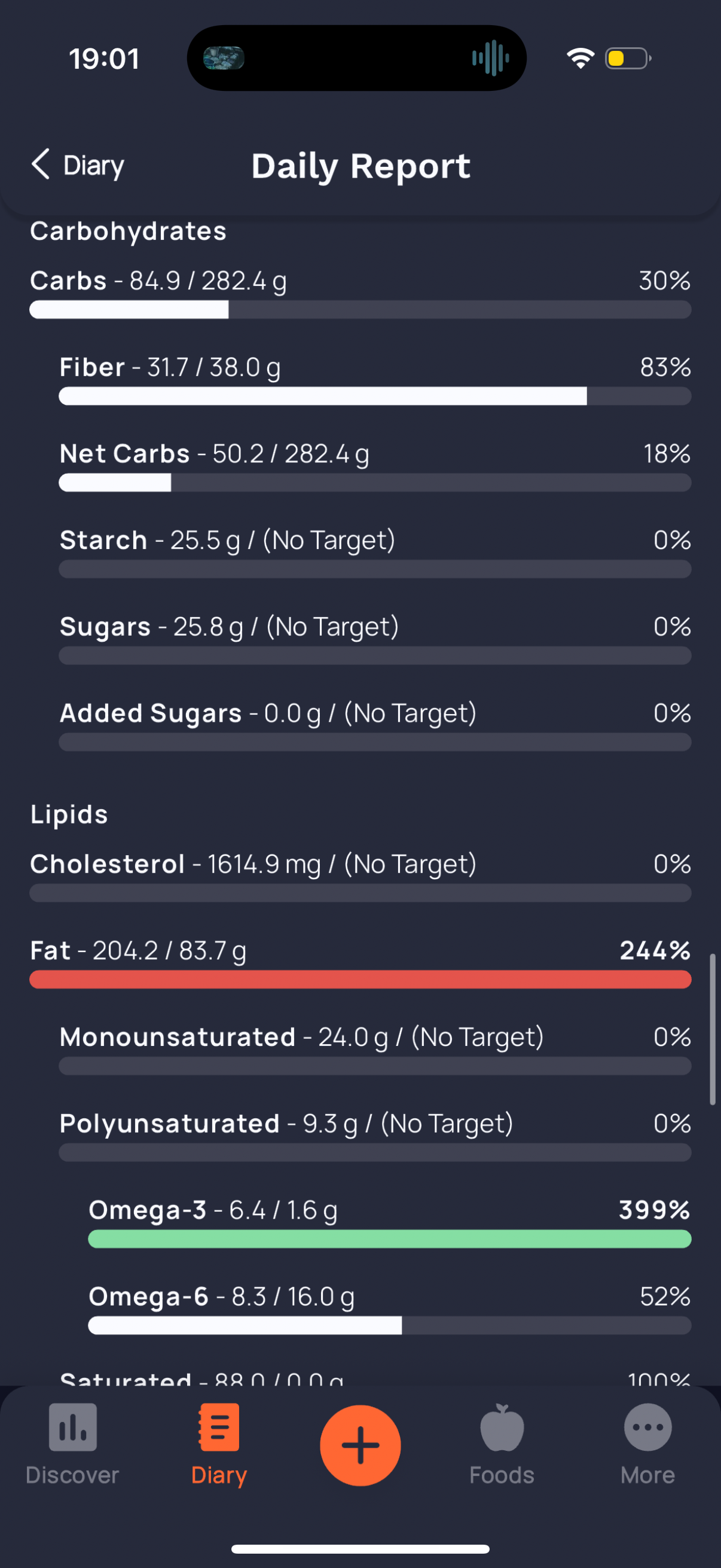This screenshot has height=1568, width=721.
Task: Tap the orange plus add button
Action: [360, 1445]
